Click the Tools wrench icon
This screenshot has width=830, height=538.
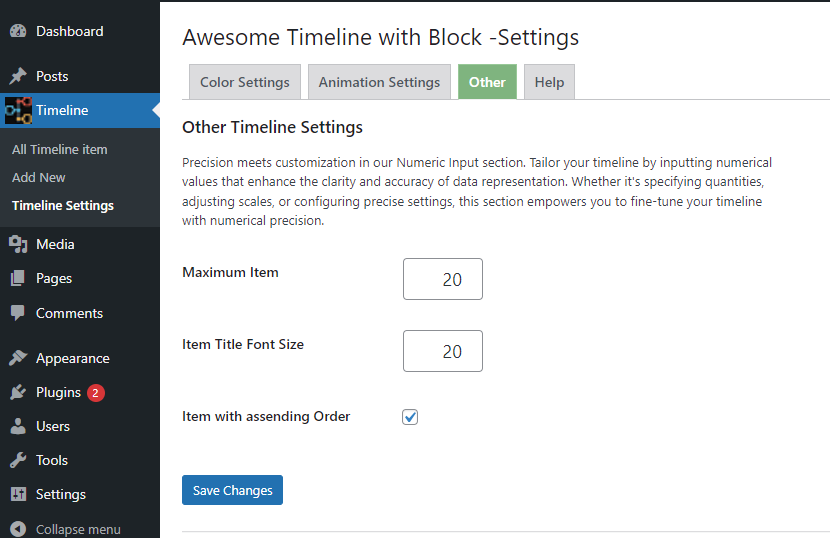18,460
